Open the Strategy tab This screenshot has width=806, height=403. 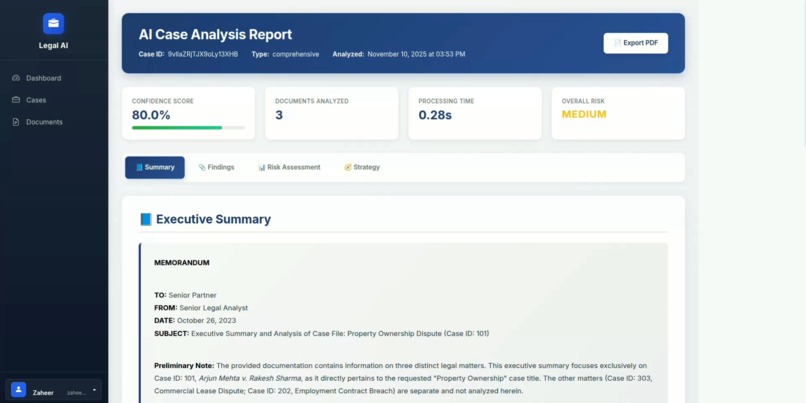[362, 168]
